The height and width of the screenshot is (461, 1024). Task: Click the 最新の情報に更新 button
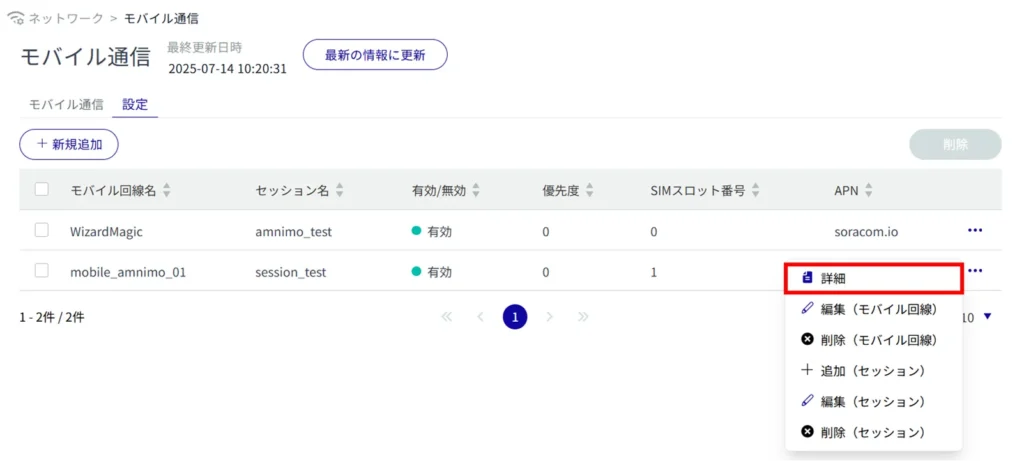click(375, 55)
